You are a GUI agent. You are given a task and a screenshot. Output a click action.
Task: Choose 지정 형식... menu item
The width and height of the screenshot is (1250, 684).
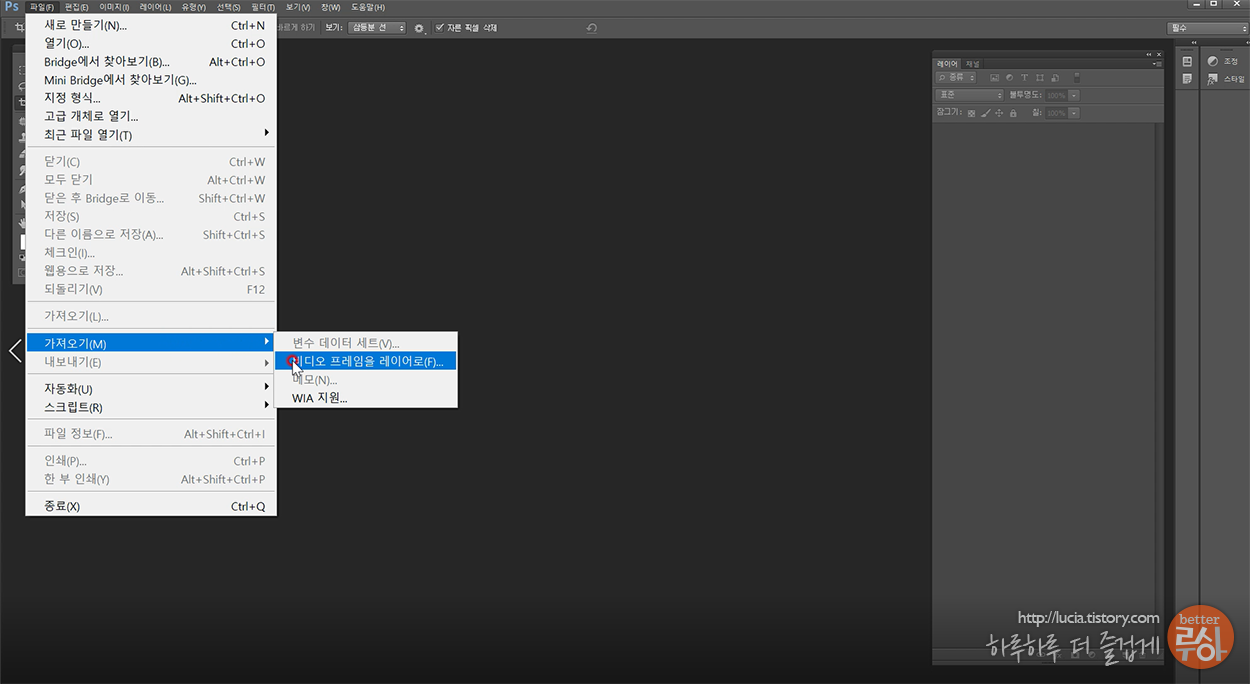[151, 98]
